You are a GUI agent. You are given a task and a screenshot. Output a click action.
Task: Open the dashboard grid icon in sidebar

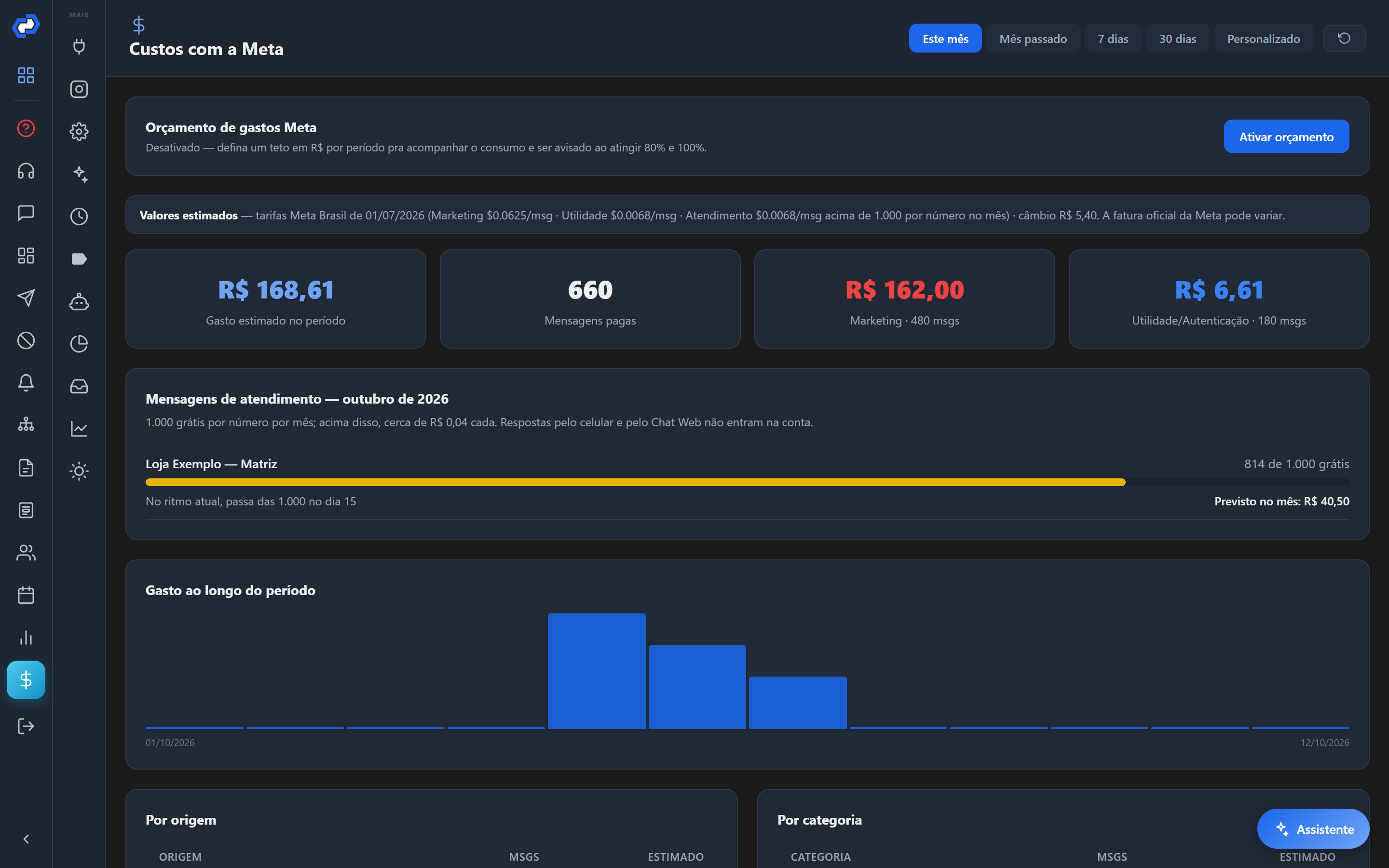[26, 75]
